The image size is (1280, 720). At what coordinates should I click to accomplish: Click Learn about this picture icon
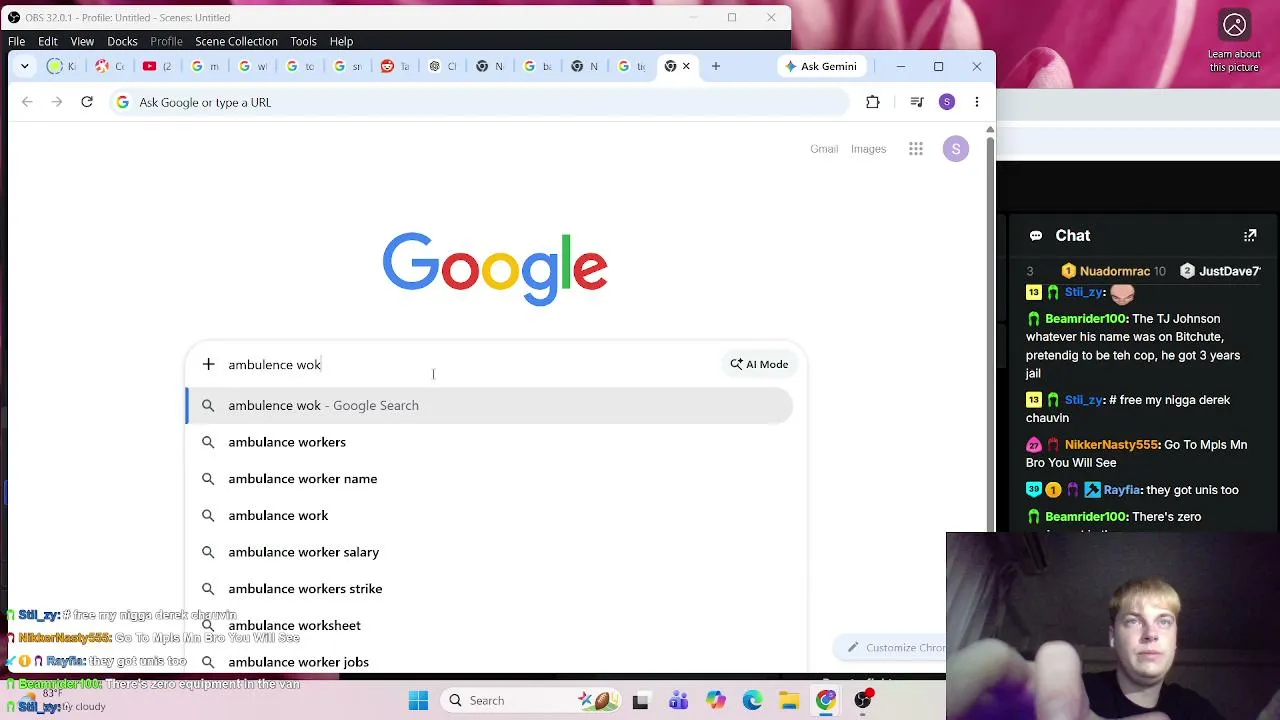click(x=1235, y=25)
